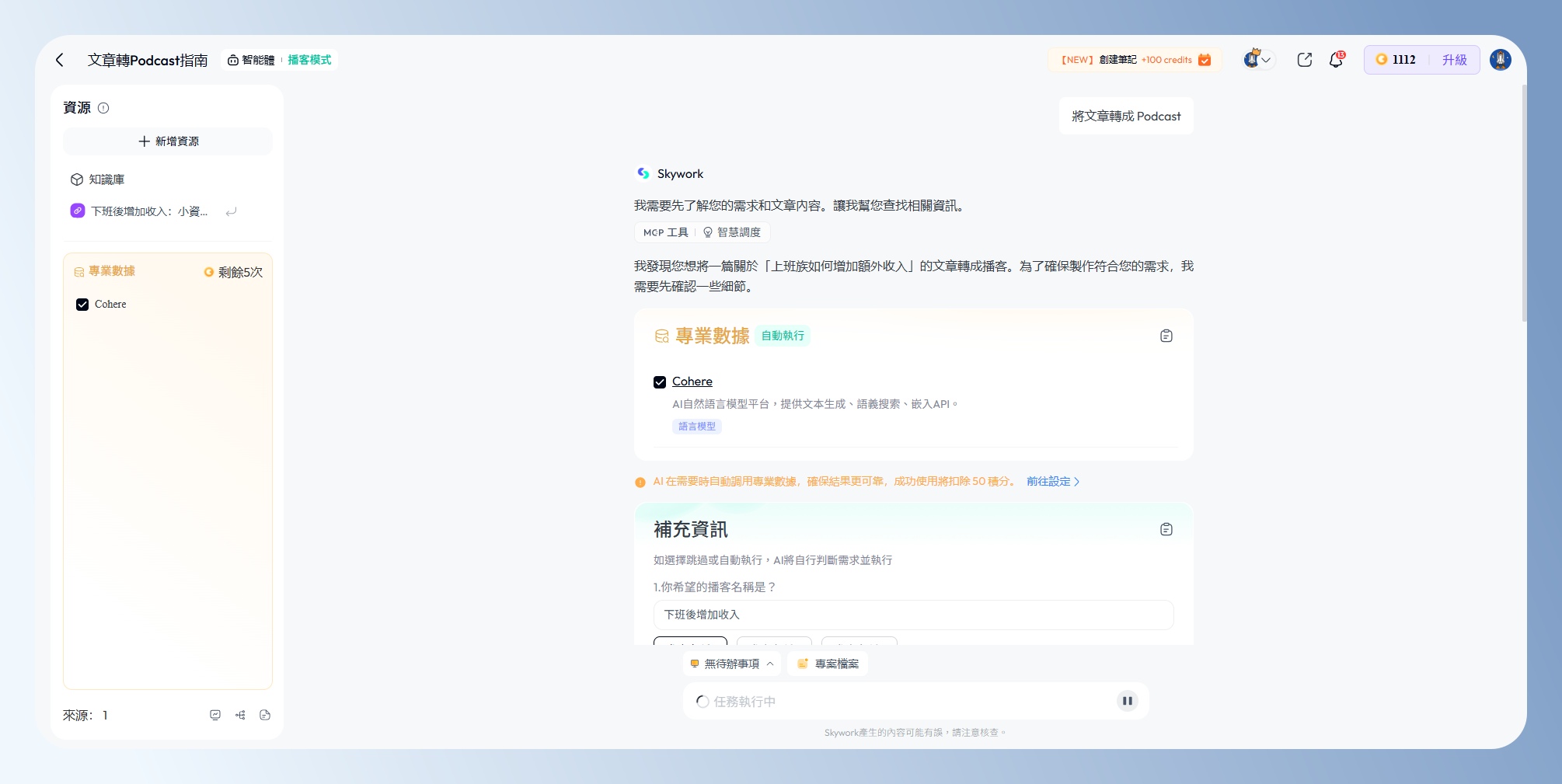
Task: Open the mind map icon at panel bottom
Action: click(240, 715)
